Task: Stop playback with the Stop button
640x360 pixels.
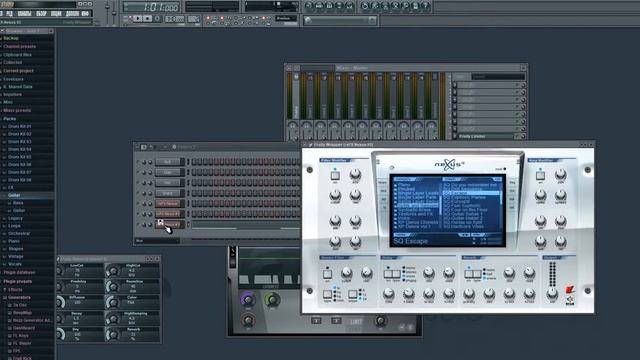Action: click(x=147, y=19)
